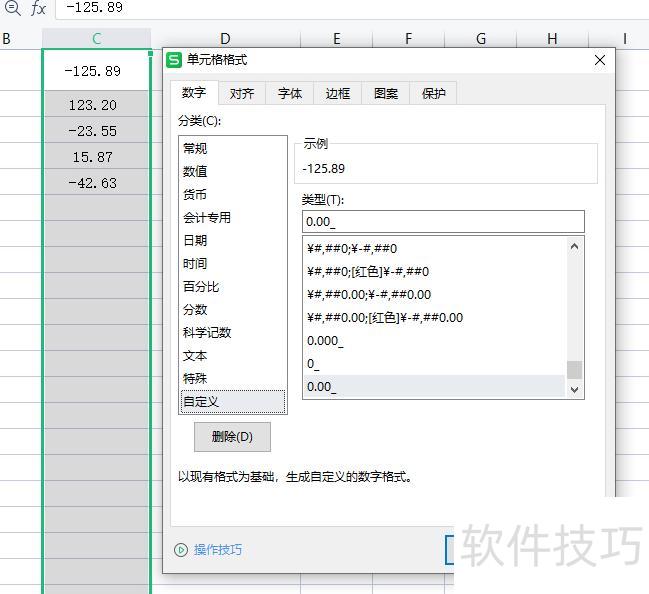
Task: Choose 科学记数 category
Action: [207, 332]
